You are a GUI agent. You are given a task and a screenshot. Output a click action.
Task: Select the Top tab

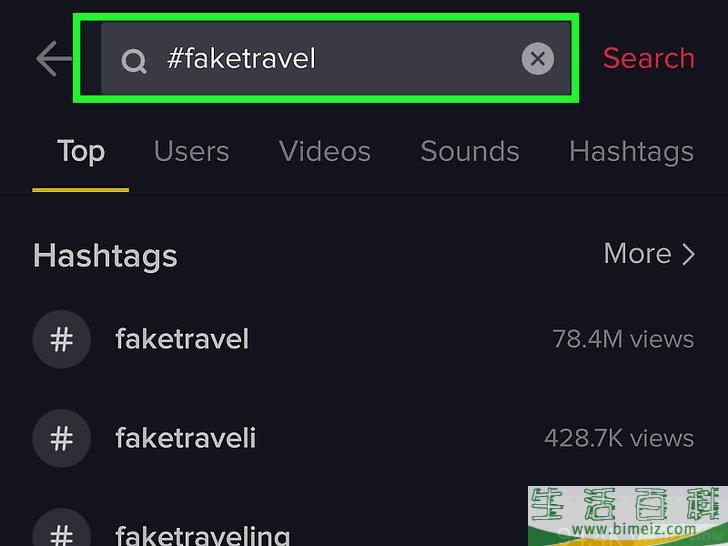(81, 152)
